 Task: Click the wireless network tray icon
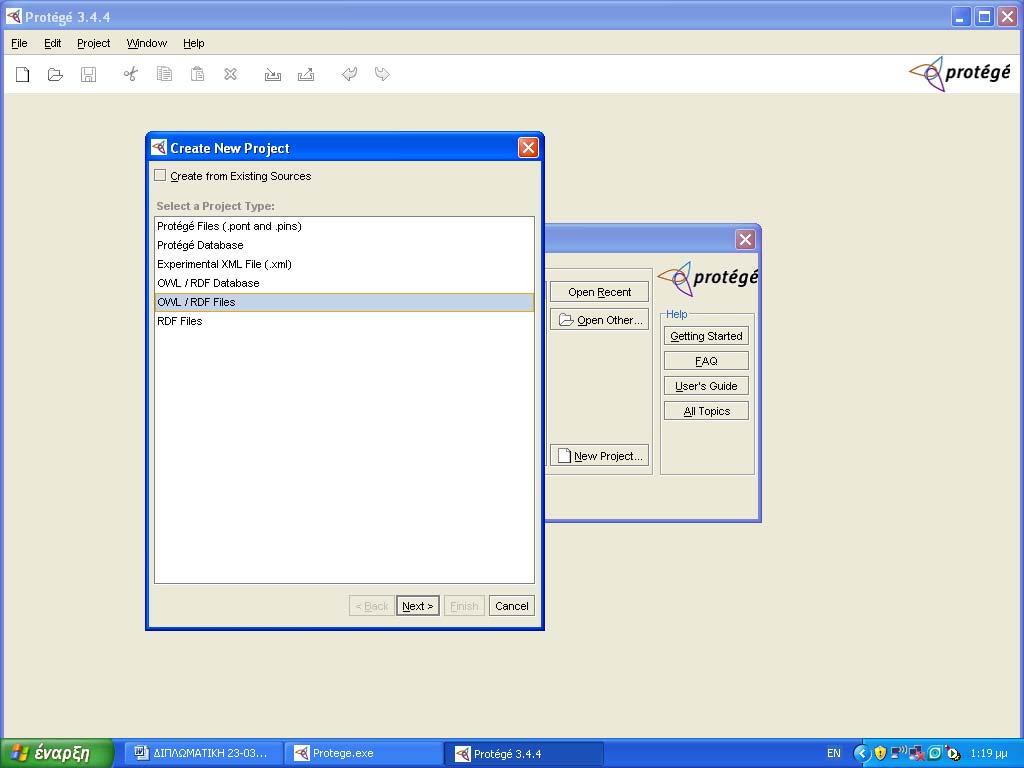click(x=899, y=752)
